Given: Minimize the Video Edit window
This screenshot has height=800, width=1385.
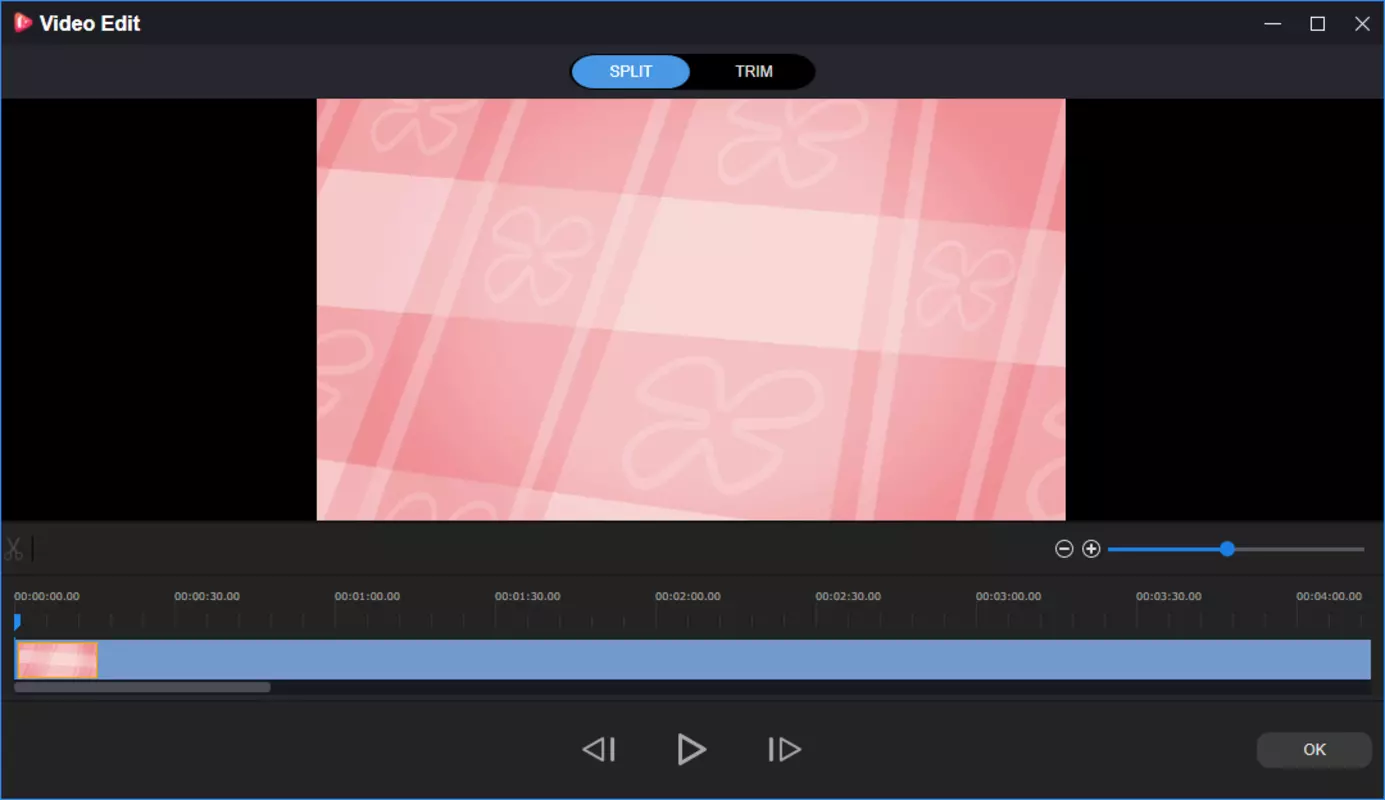Looking at the screenshot, I should (x=1273, y=23).
